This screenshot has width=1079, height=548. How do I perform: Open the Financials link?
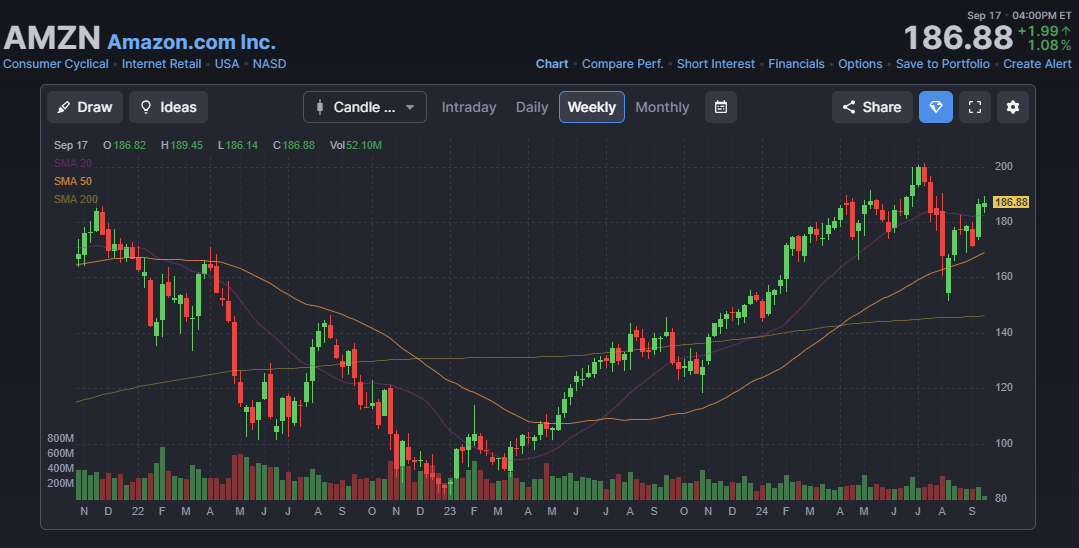(796, 63)
